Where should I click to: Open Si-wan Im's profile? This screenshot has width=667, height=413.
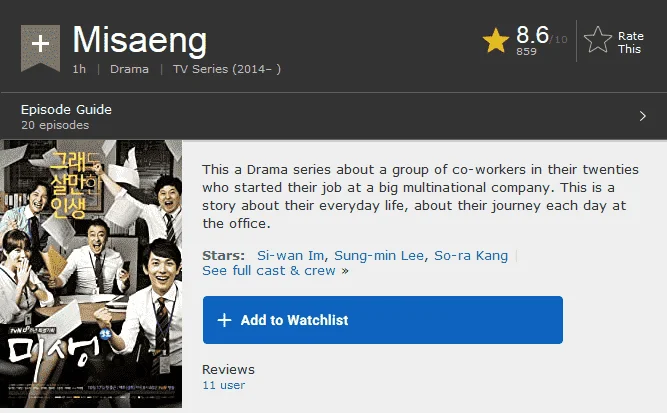coord(290,256)
